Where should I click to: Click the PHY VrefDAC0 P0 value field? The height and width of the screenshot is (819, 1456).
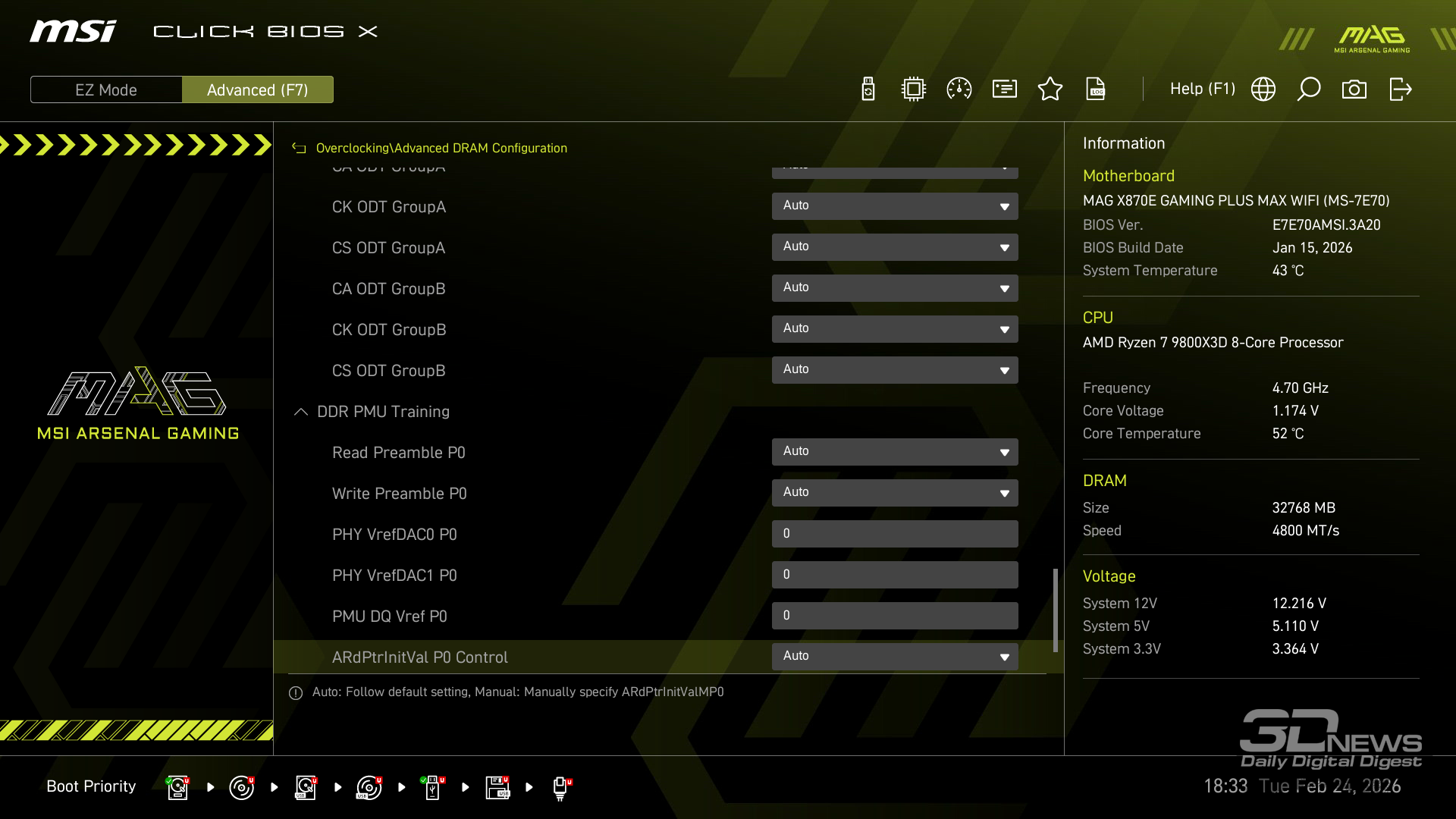pyautogui.click(x=895, y=534)
